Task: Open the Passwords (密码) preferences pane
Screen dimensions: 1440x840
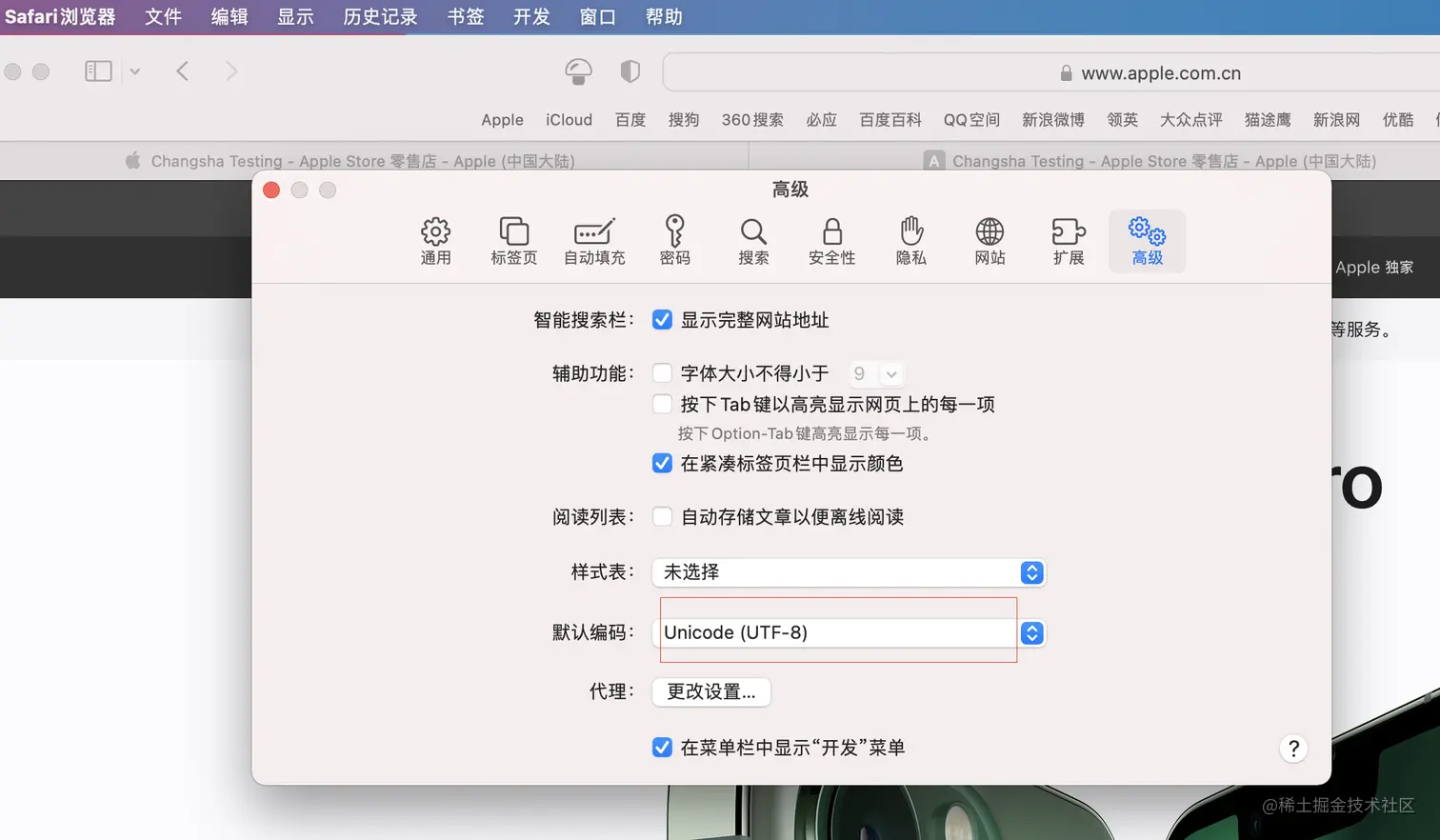Action: click(x=675, y=241)
